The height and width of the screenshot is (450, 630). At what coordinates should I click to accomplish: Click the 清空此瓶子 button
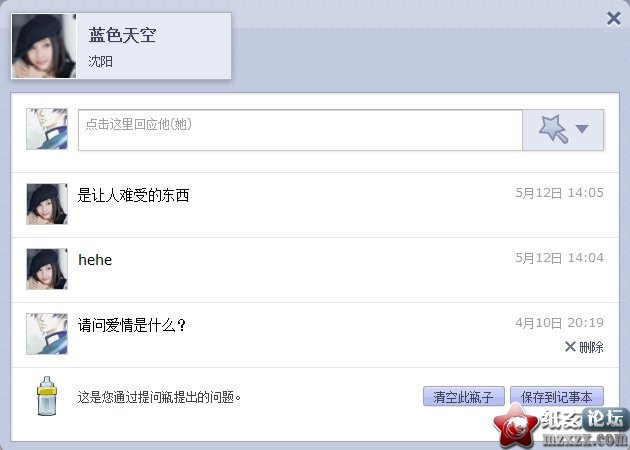coord(464,397)
